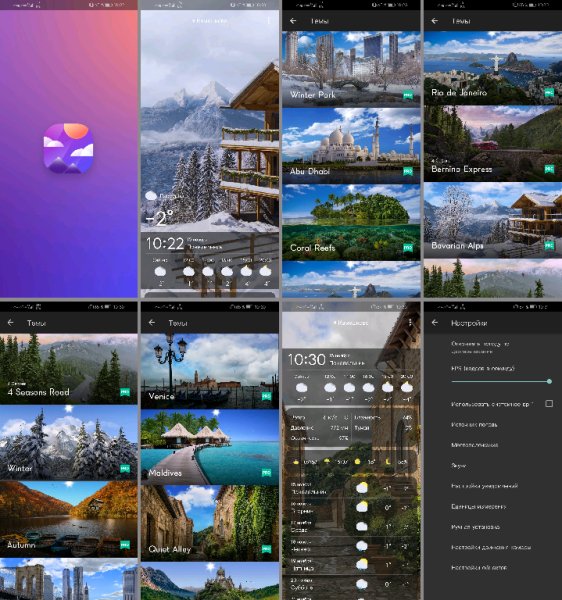Tap first hourly cloud icon under the 10:30 clock
562x600 pixels.
[x=301, y=388]
